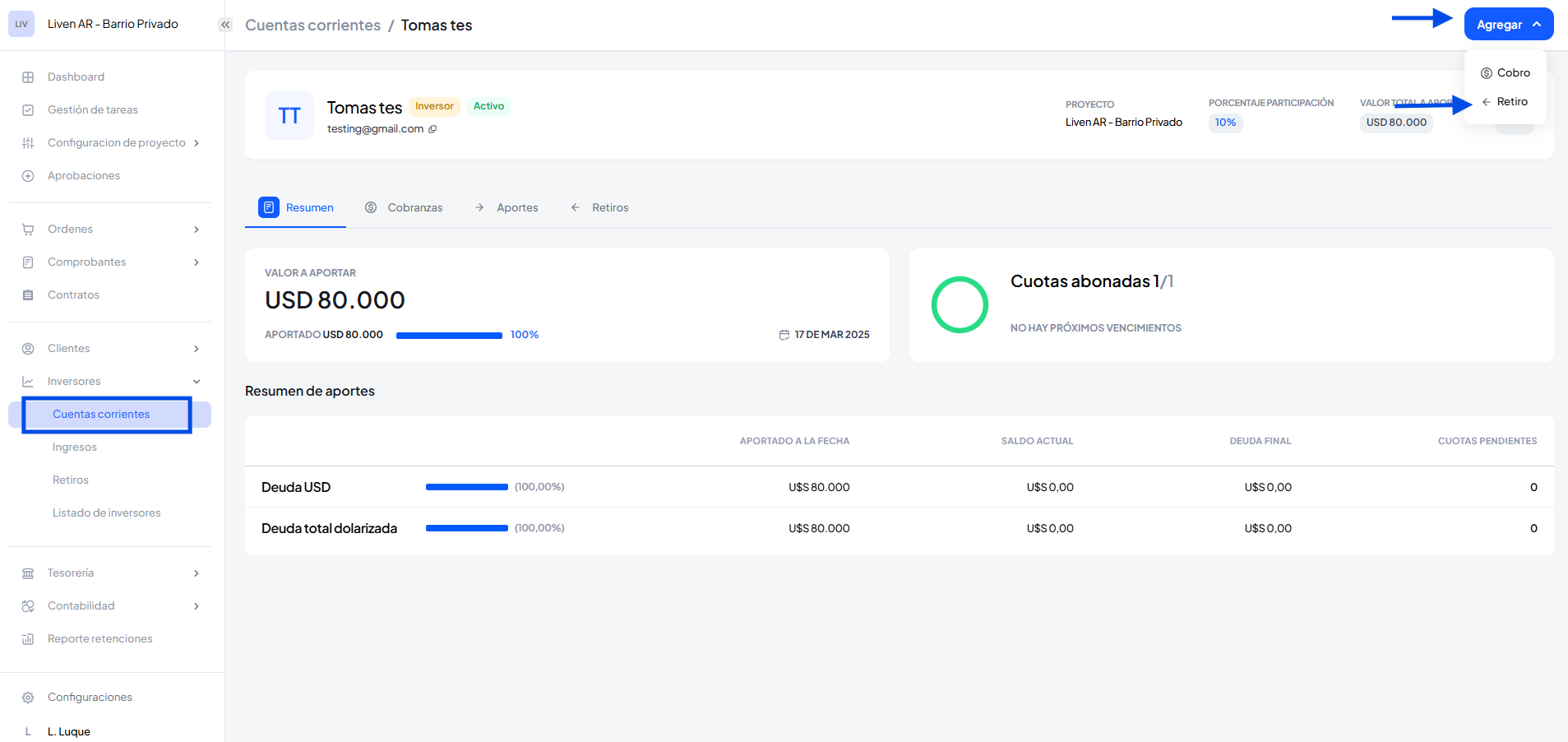Click the Contratos clipboard icon
Image resolution: width=1568 pixels, height=742 pixels.
pos(28,295)
